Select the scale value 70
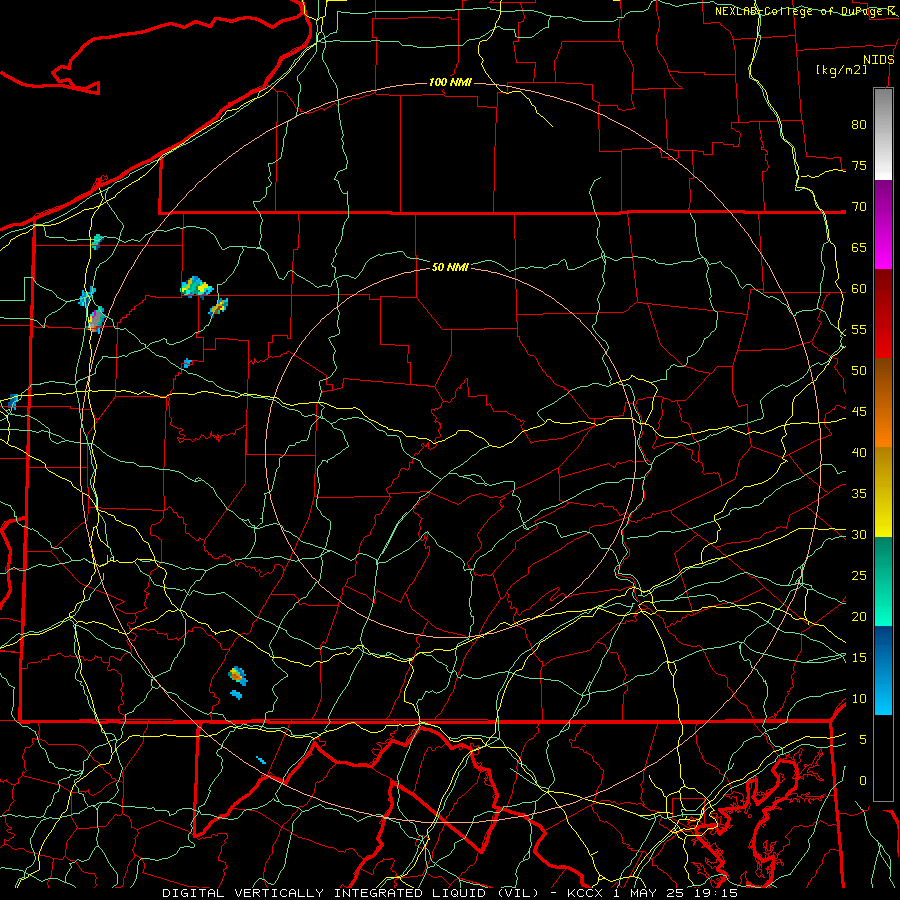 859,207
